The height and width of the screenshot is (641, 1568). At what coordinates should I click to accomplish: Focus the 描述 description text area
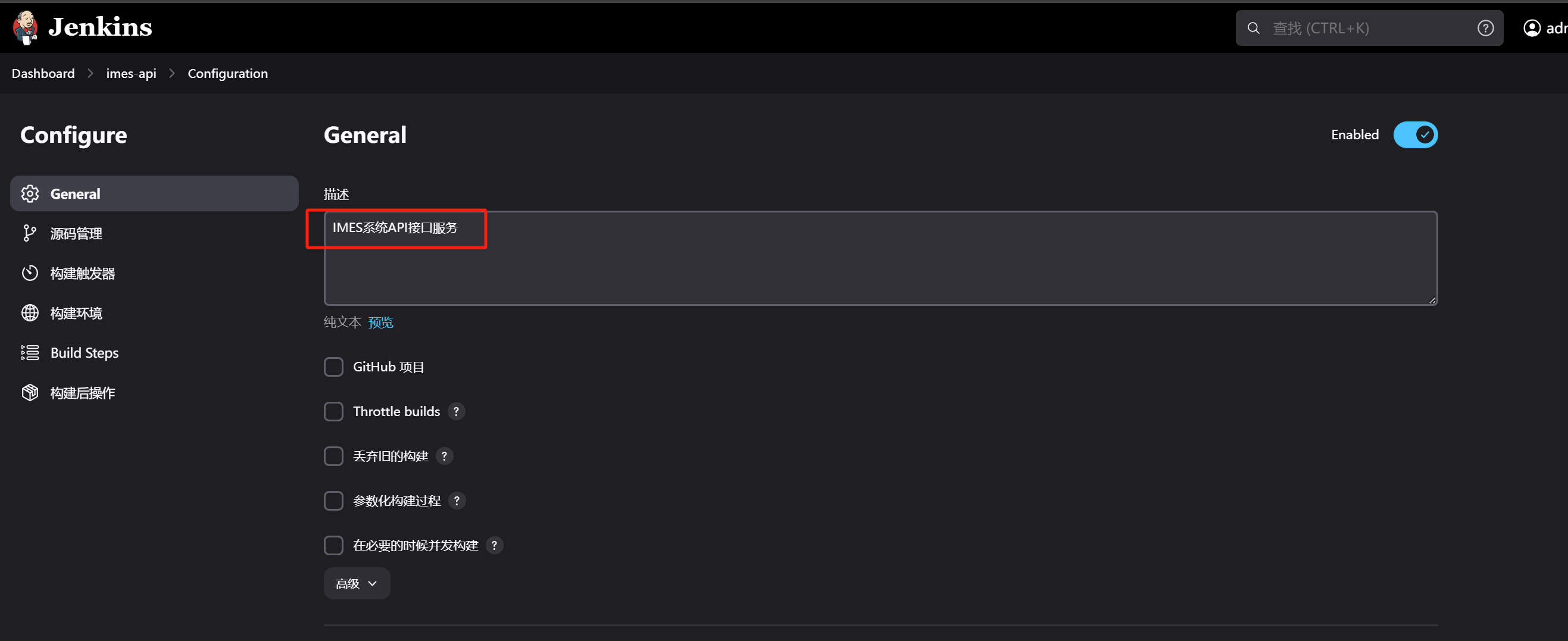click(x=880, y=258)
